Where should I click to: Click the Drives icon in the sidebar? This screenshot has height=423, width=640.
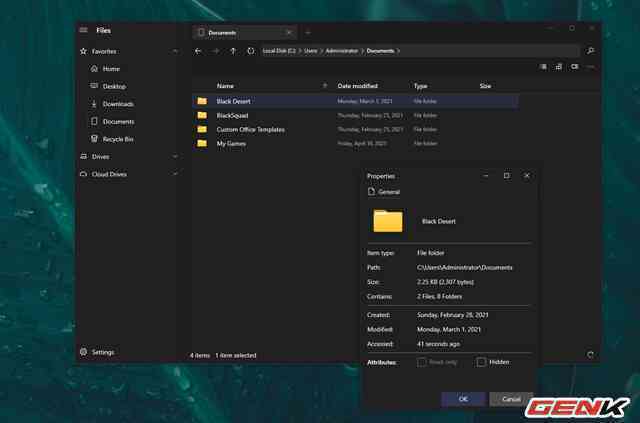[x=83, y=156]
